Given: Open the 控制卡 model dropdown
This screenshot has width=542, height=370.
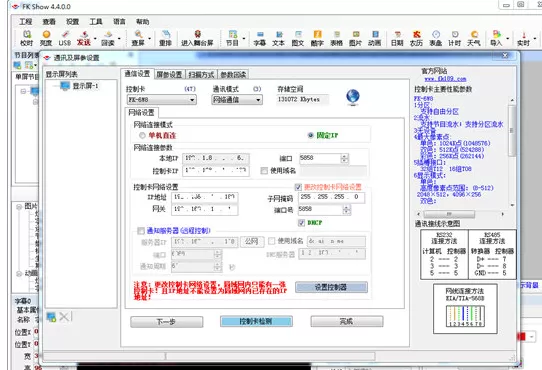Looking at the screenshot, I should click(x=162, y=100).
